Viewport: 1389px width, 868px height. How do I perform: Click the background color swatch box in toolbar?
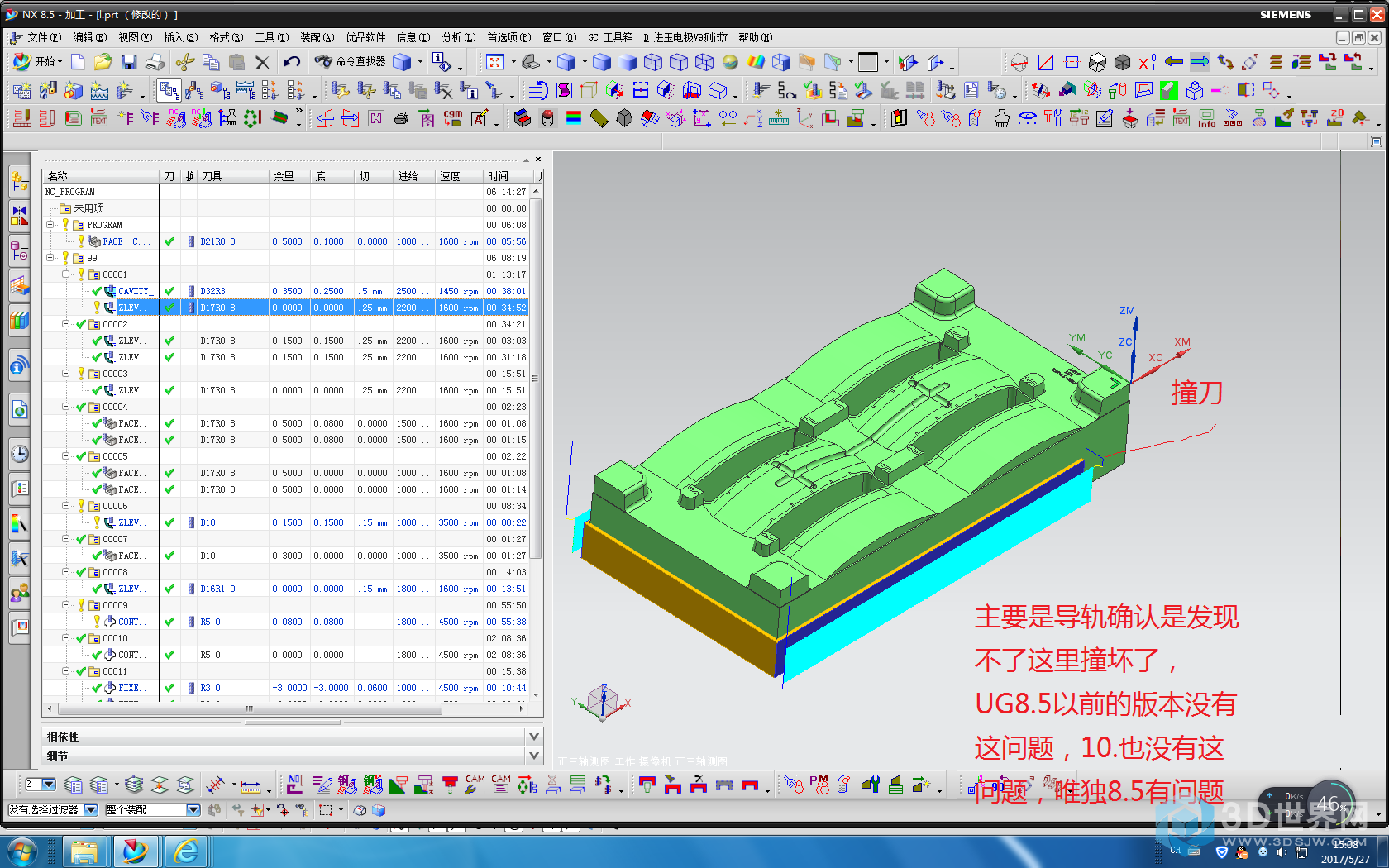click(x=868, y=62)
